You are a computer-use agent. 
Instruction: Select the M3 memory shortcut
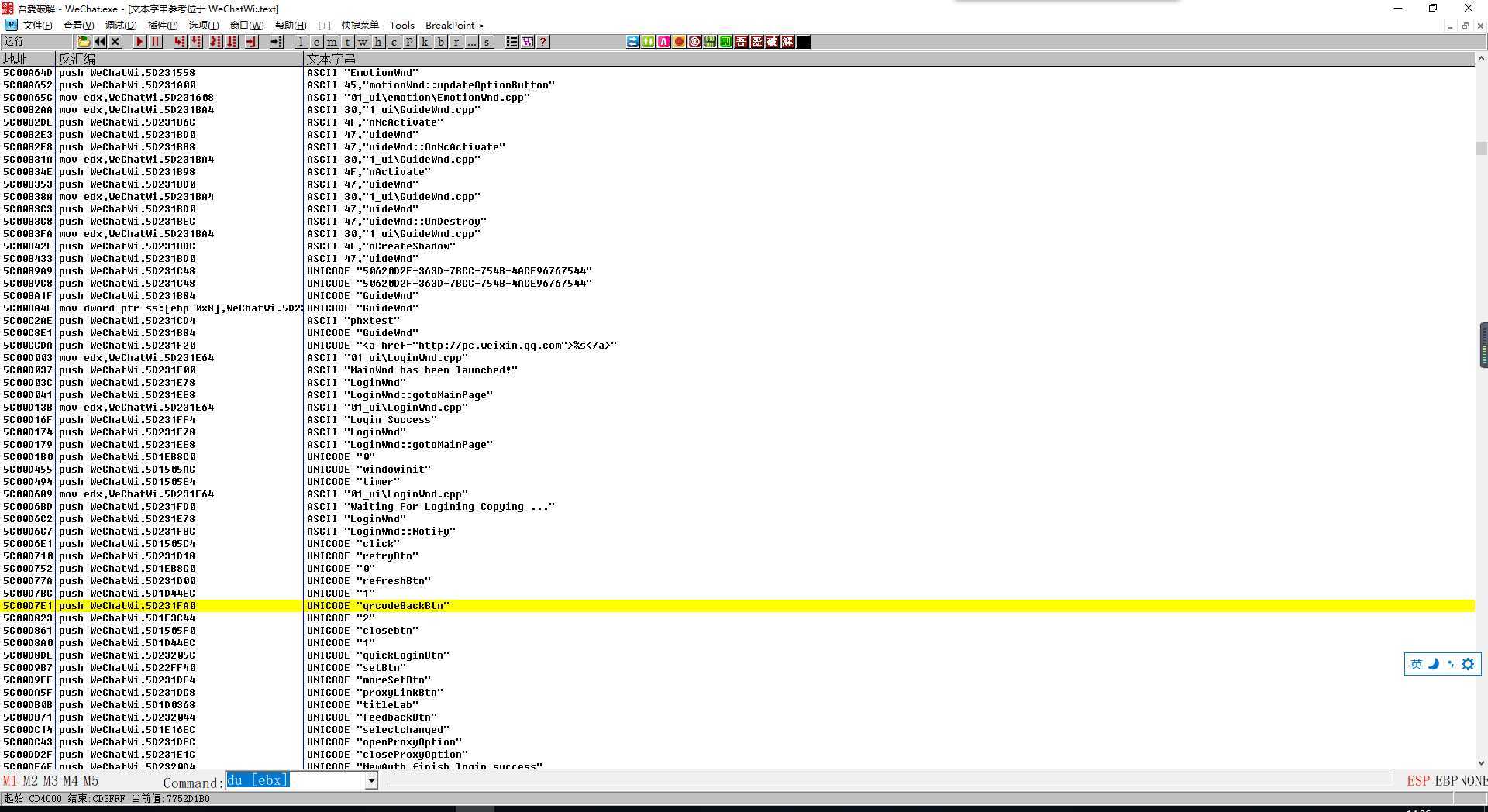tap(50, 781)
